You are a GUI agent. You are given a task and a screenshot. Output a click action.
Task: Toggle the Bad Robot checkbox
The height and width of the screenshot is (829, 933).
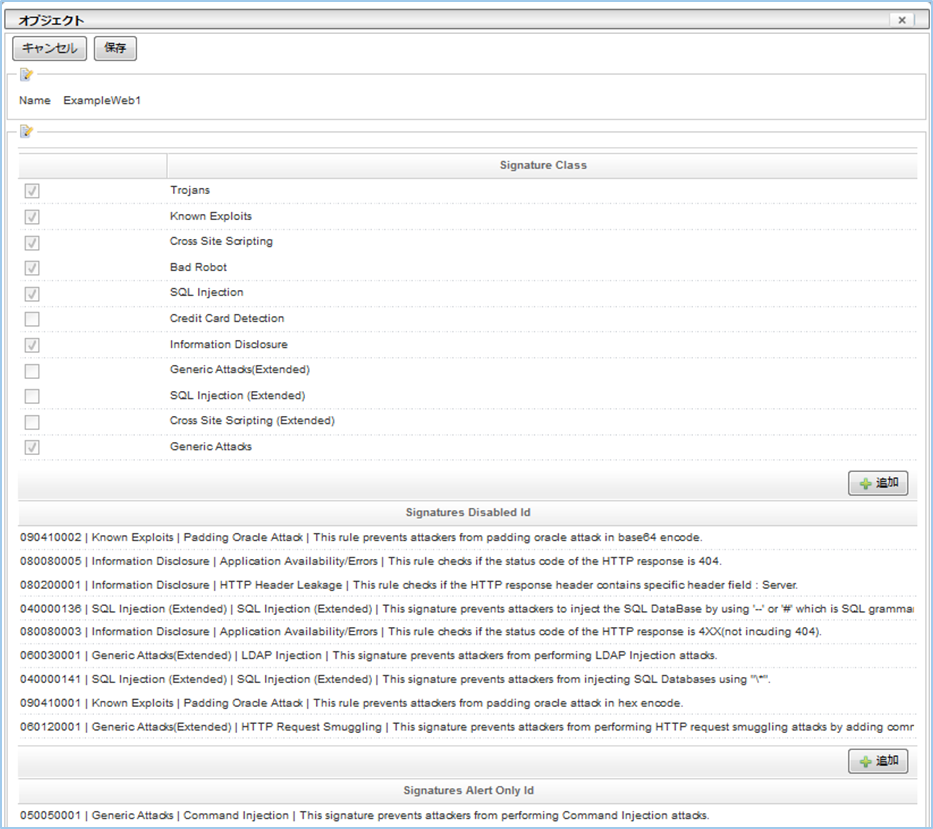pos(32,268)
